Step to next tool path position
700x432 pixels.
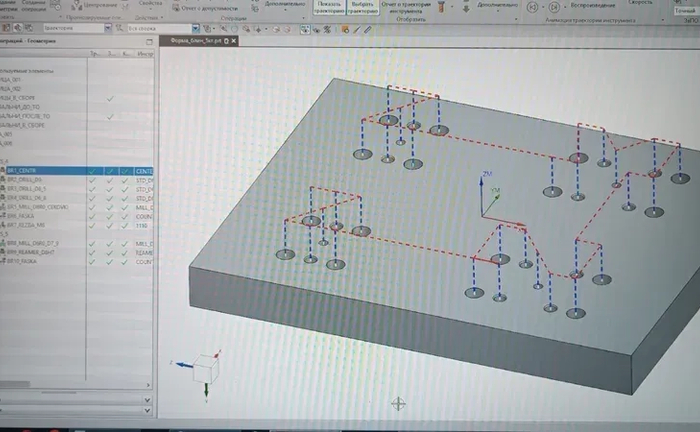click(x=552, y=7)
